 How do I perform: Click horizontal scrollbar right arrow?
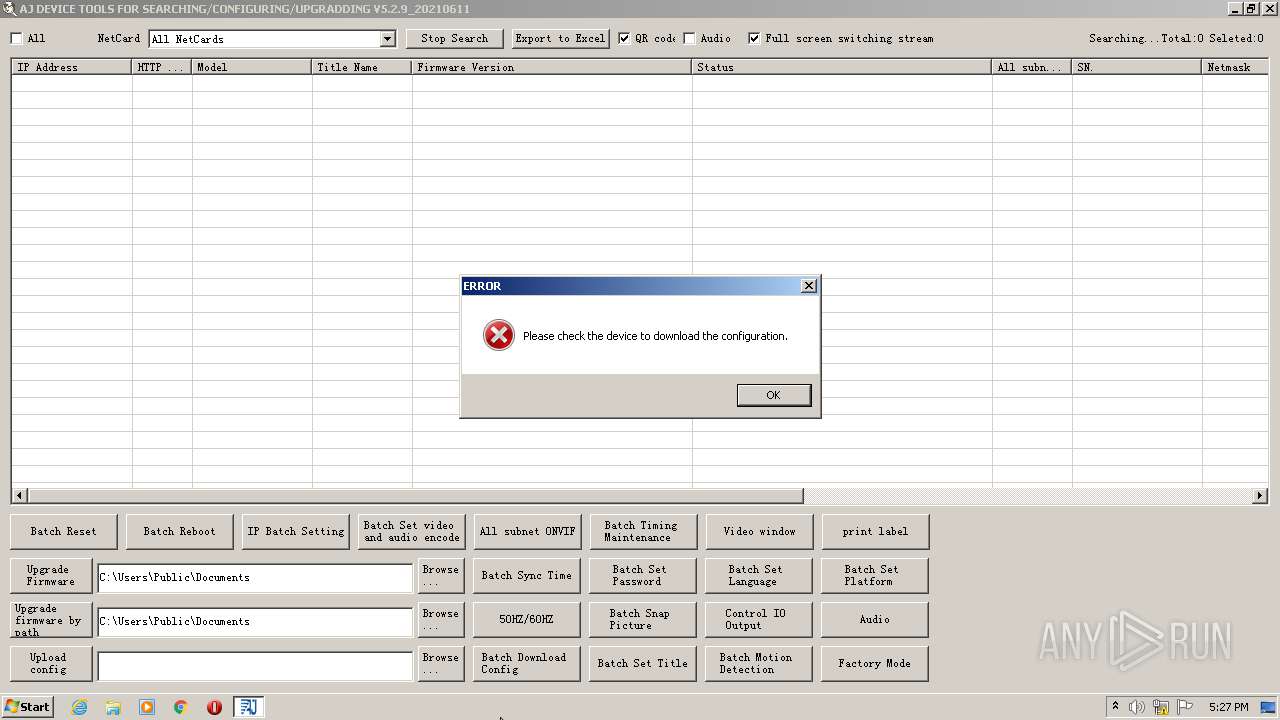pos(1259,495)
